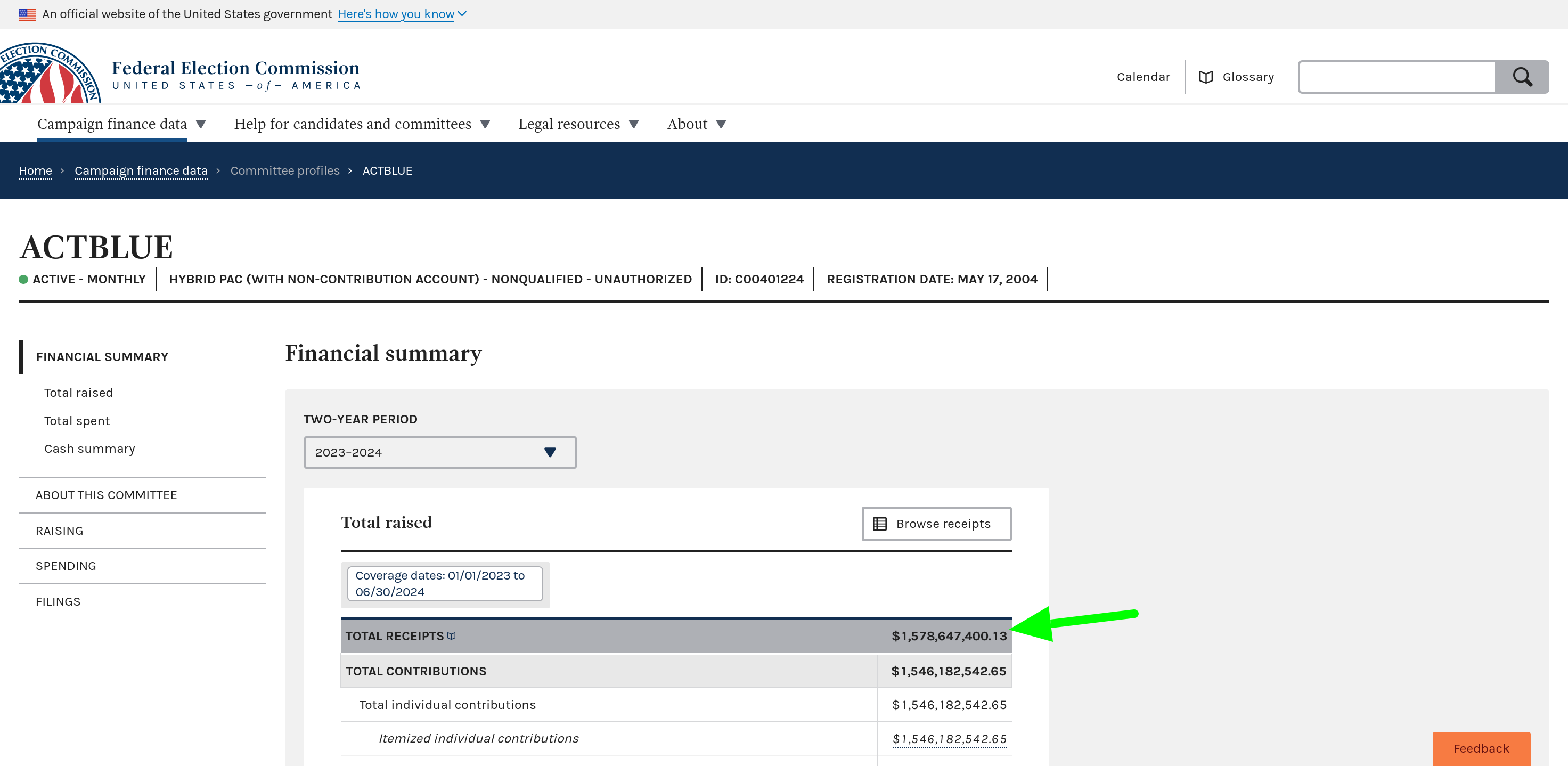Image resolution: width=1568 pixels, height=766 pixels.
Task: Open the About menu
Action: 687,124
